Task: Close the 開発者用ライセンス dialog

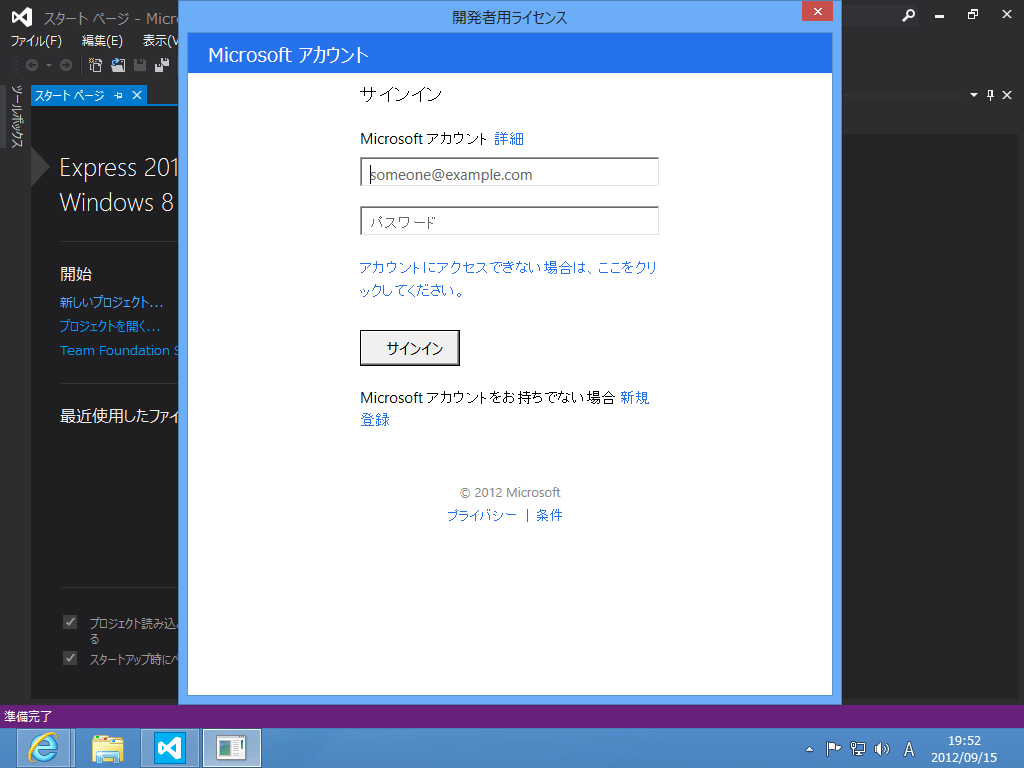Action: pos(817,11)
